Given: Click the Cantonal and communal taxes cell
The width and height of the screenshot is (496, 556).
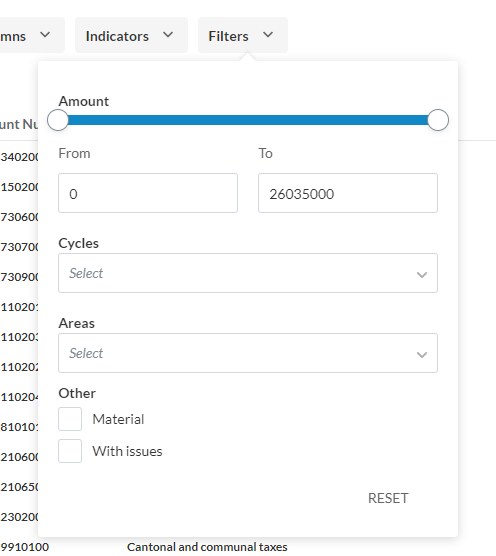Looking at the screenshot, I should coord(207,547).
